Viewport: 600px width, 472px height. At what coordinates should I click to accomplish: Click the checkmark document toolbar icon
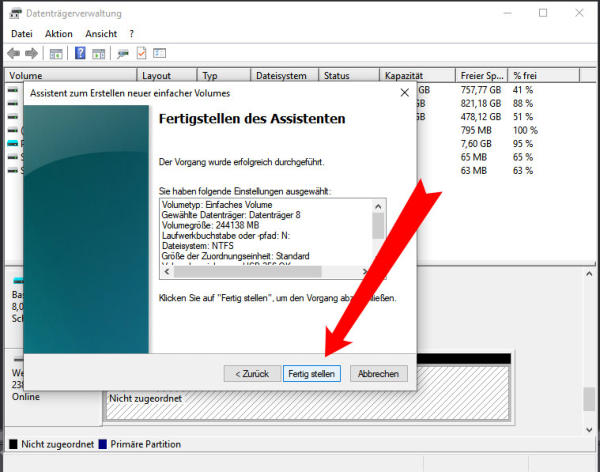tap(142, 53)
